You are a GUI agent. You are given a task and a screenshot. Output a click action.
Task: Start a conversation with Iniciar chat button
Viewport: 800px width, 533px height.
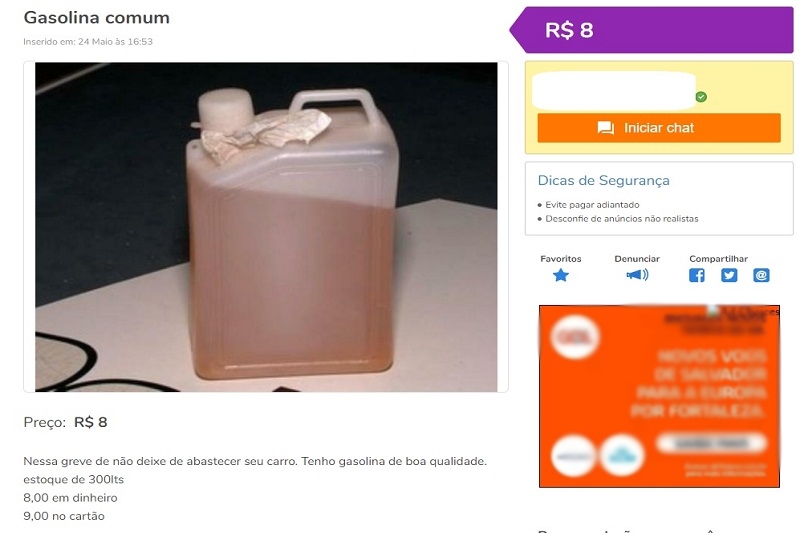659,128
